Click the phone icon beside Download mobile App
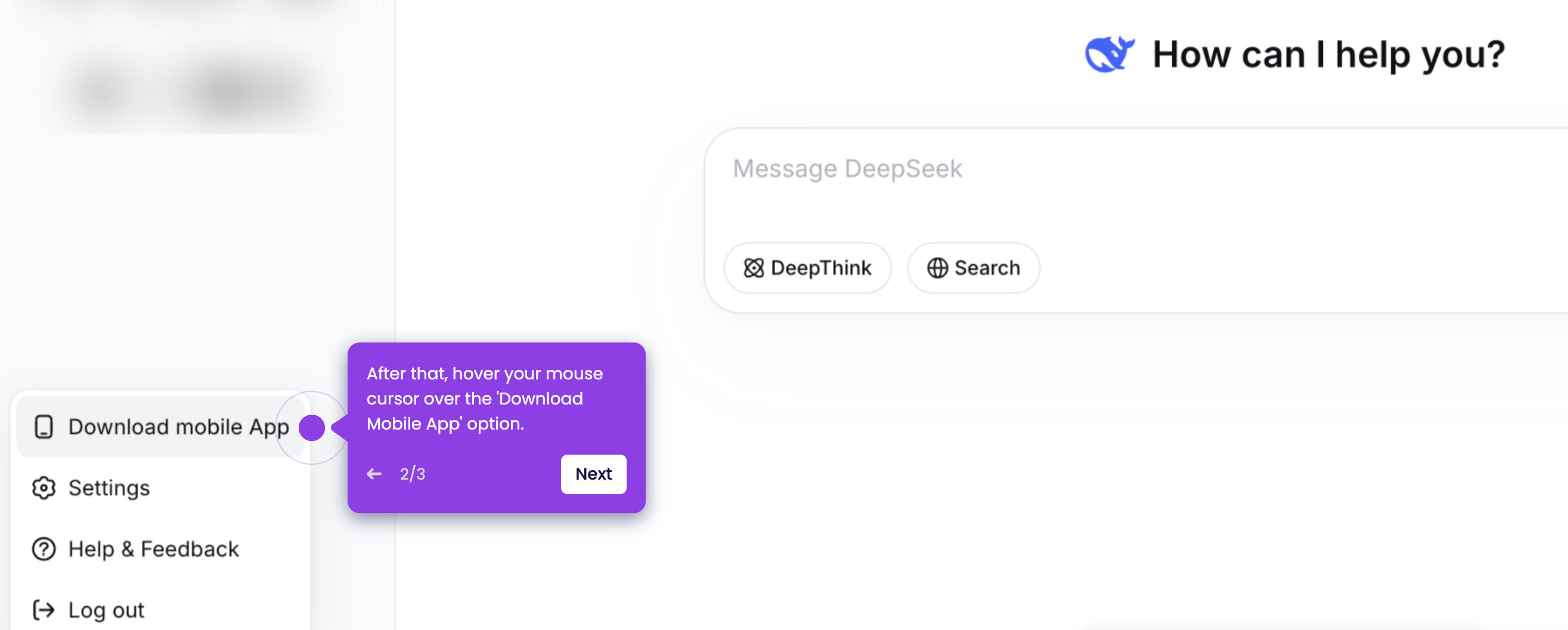1568x630 pixels. (x=44, y=427)
